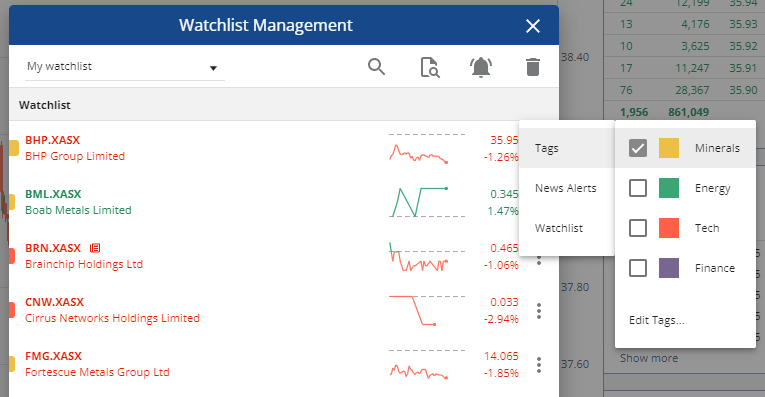Click the trash delete icon
This screenshot has width=765, height=397.
point(533,67)
